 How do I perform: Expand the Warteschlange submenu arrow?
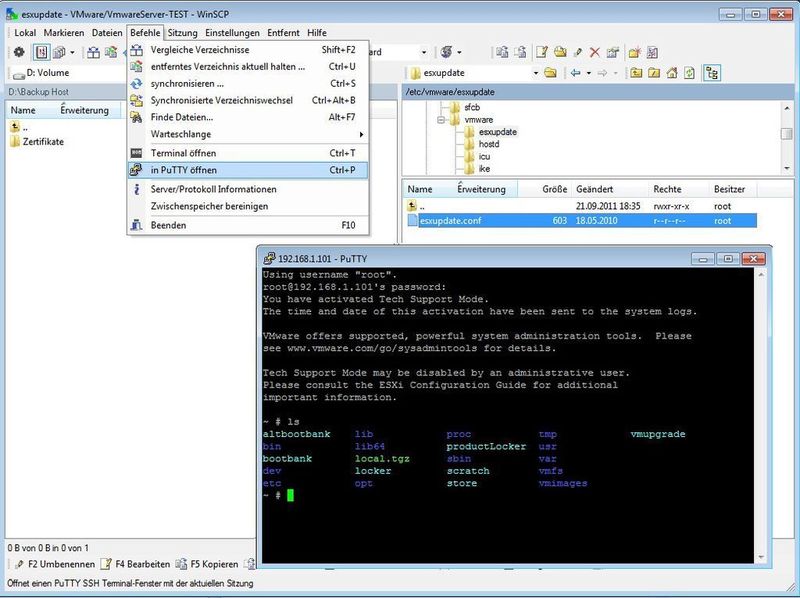[x=361, y=135]
